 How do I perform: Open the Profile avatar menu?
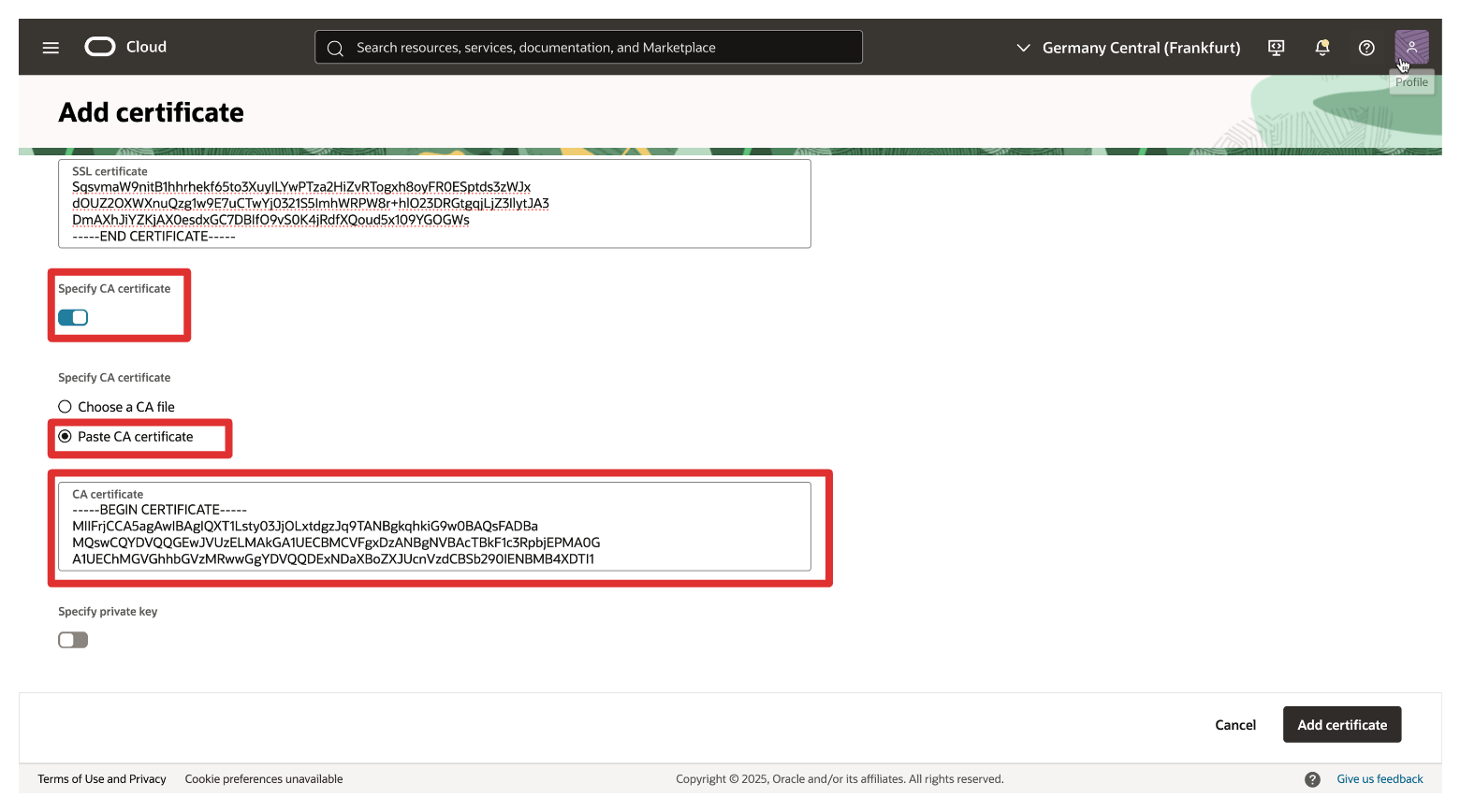(1411, 47)
